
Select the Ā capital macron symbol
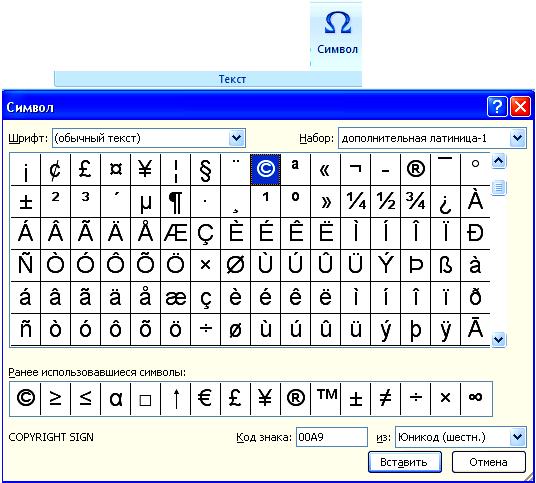pos(475,330)
